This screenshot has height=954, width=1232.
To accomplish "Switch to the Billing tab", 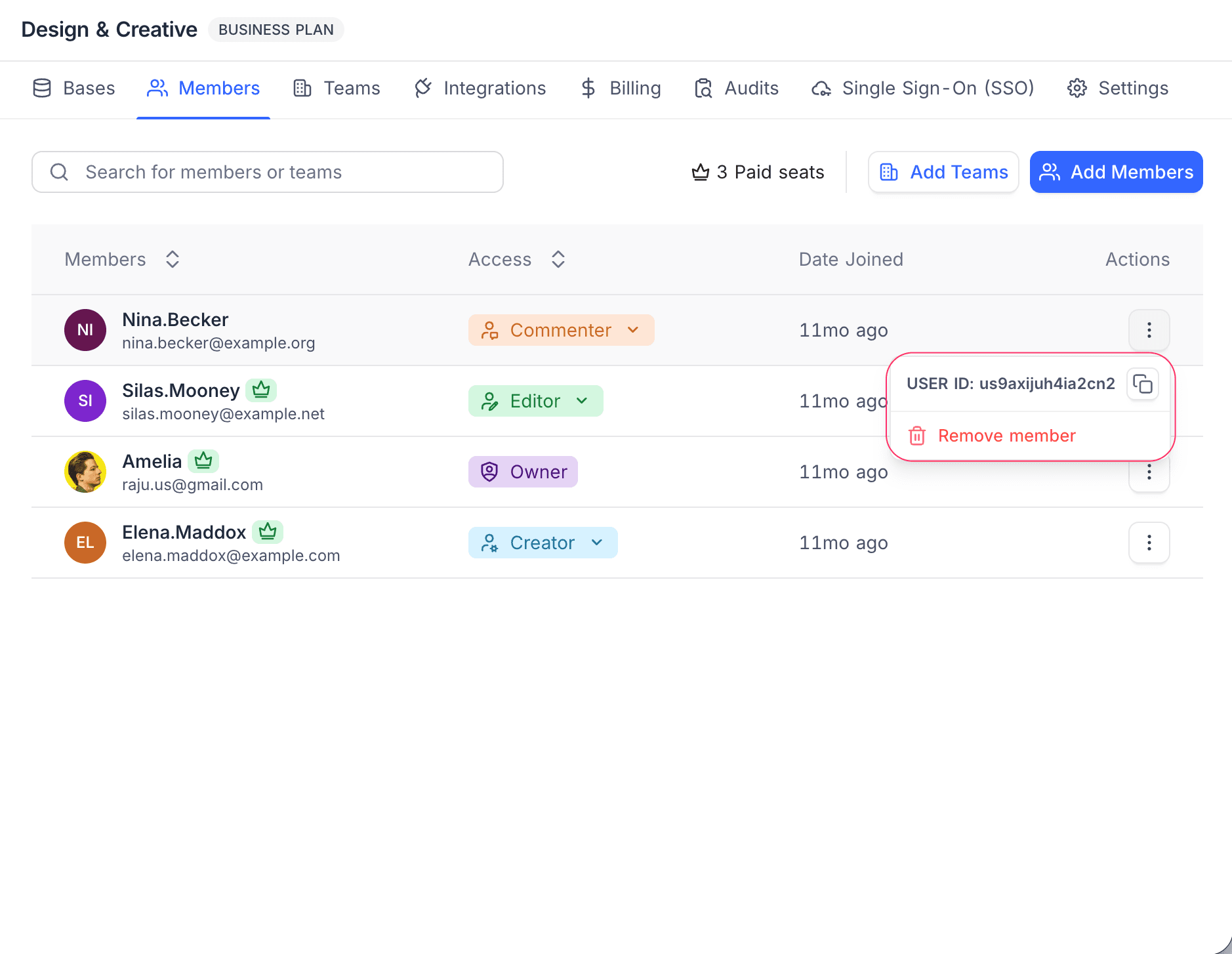I will tap(621, 89).
